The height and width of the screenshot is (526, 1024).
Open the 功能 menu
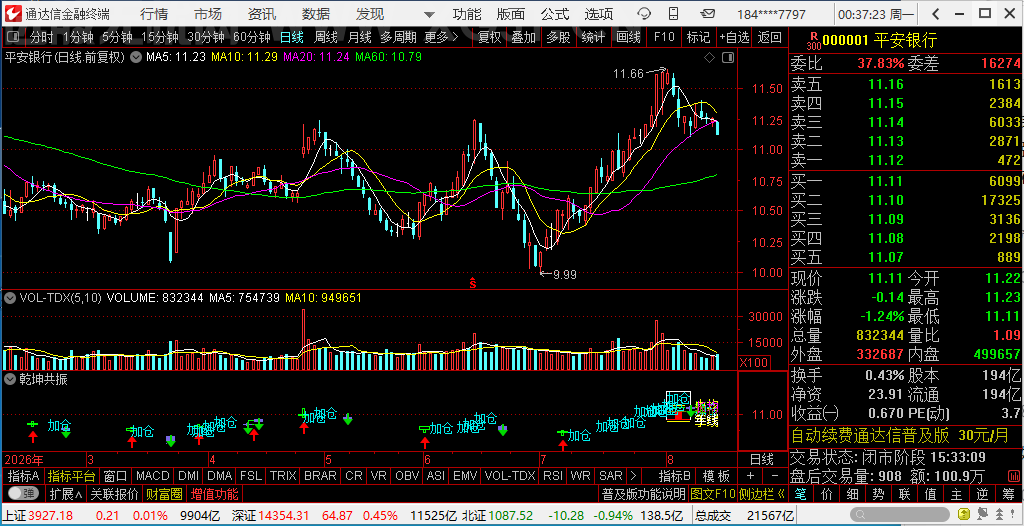pyautogui.click(x=467, y=14)
